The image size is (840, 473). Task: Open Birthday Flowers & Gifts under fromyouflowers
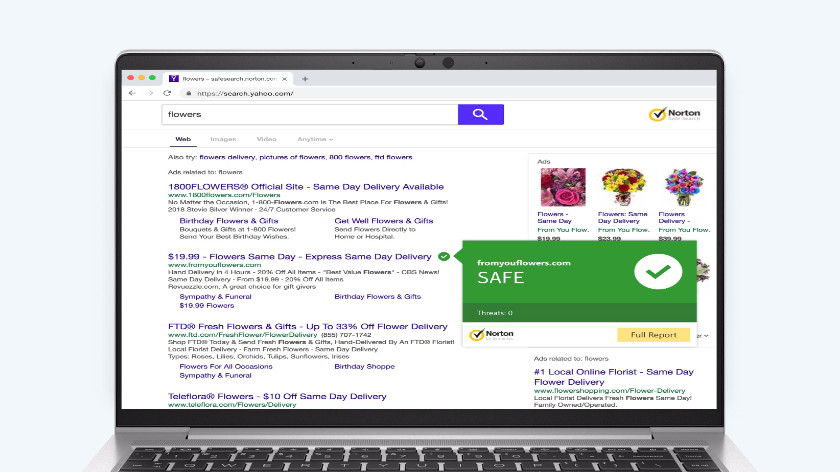tap(378, 296)
